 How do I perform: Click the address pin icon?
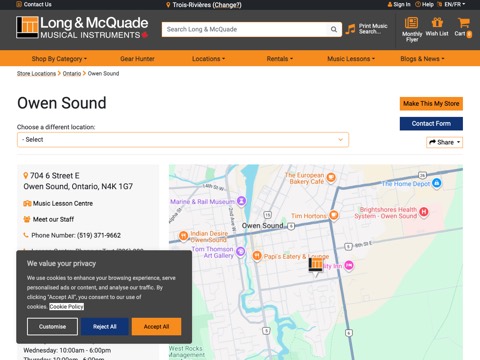coord(26,175)
